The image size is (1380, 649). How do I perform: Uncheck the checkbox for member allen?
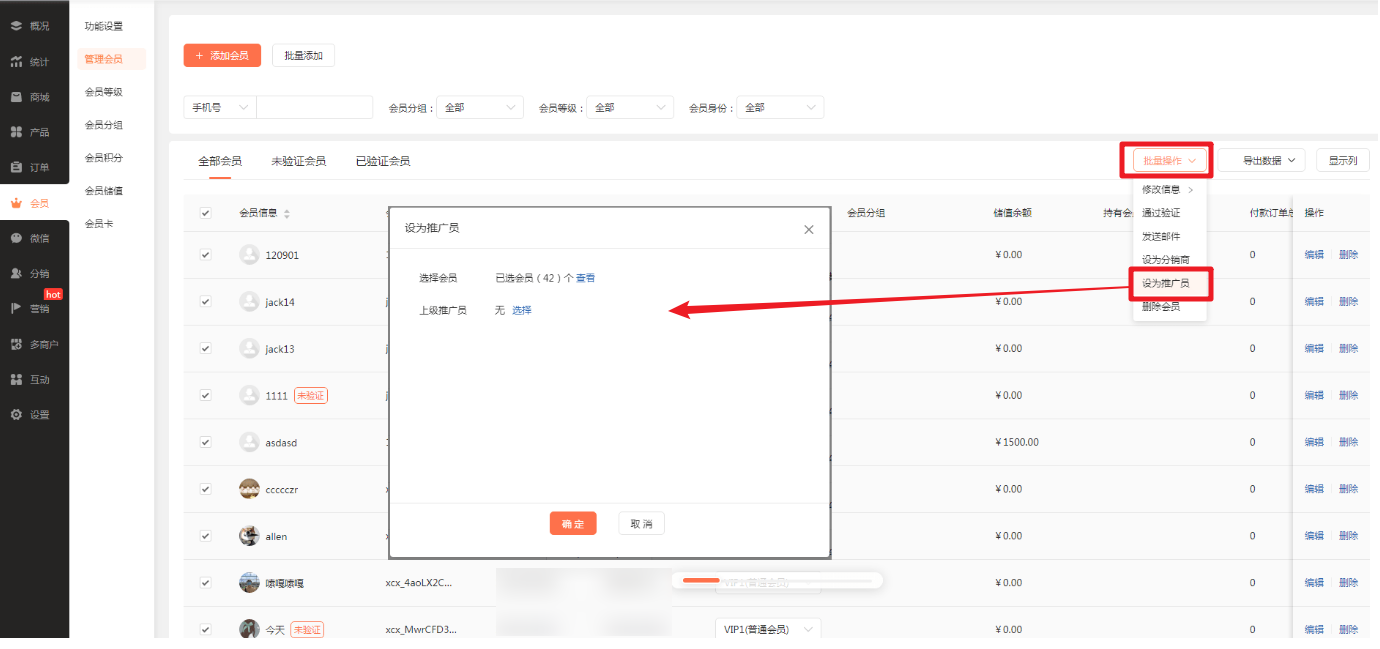coord(206,536)
